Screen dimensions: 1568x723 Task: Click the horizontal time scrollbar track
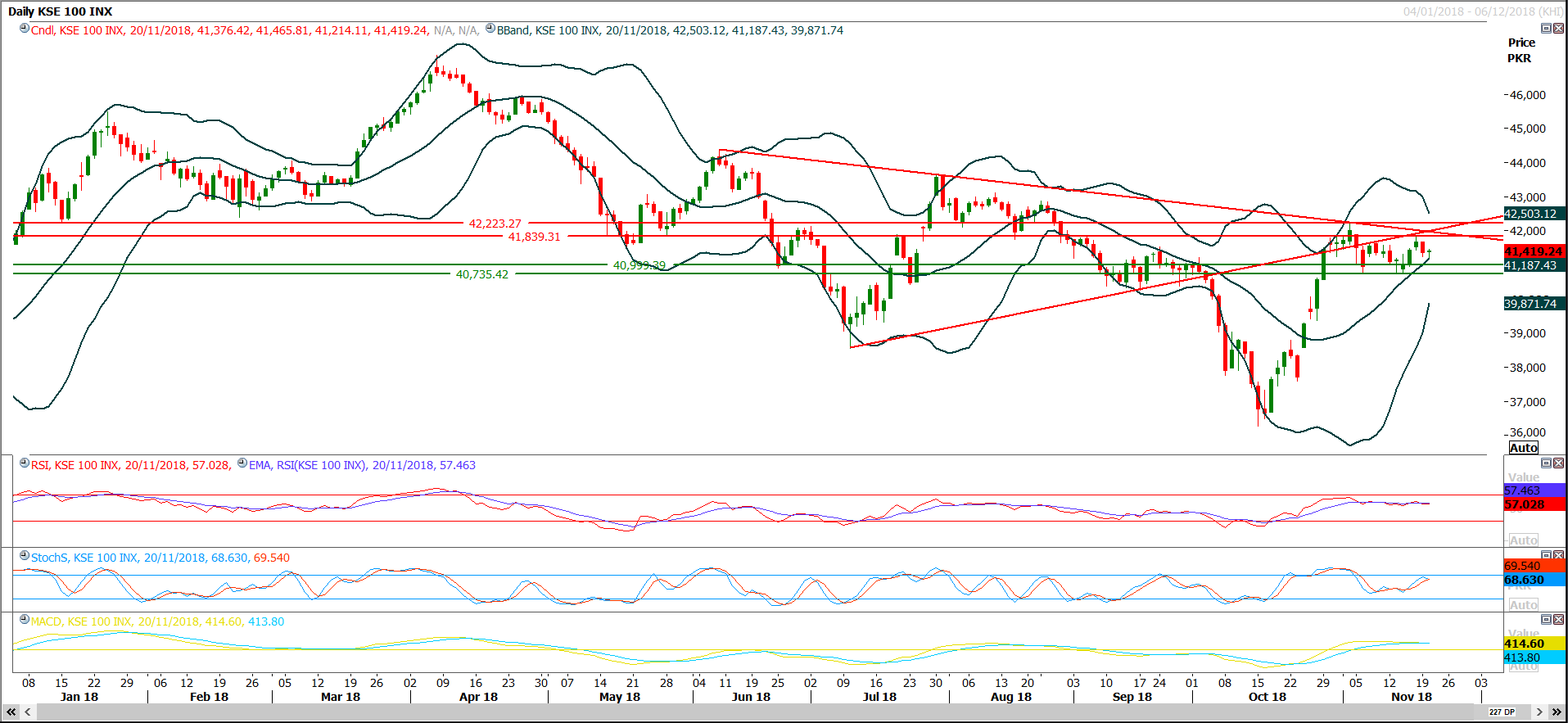pos(737,712)
